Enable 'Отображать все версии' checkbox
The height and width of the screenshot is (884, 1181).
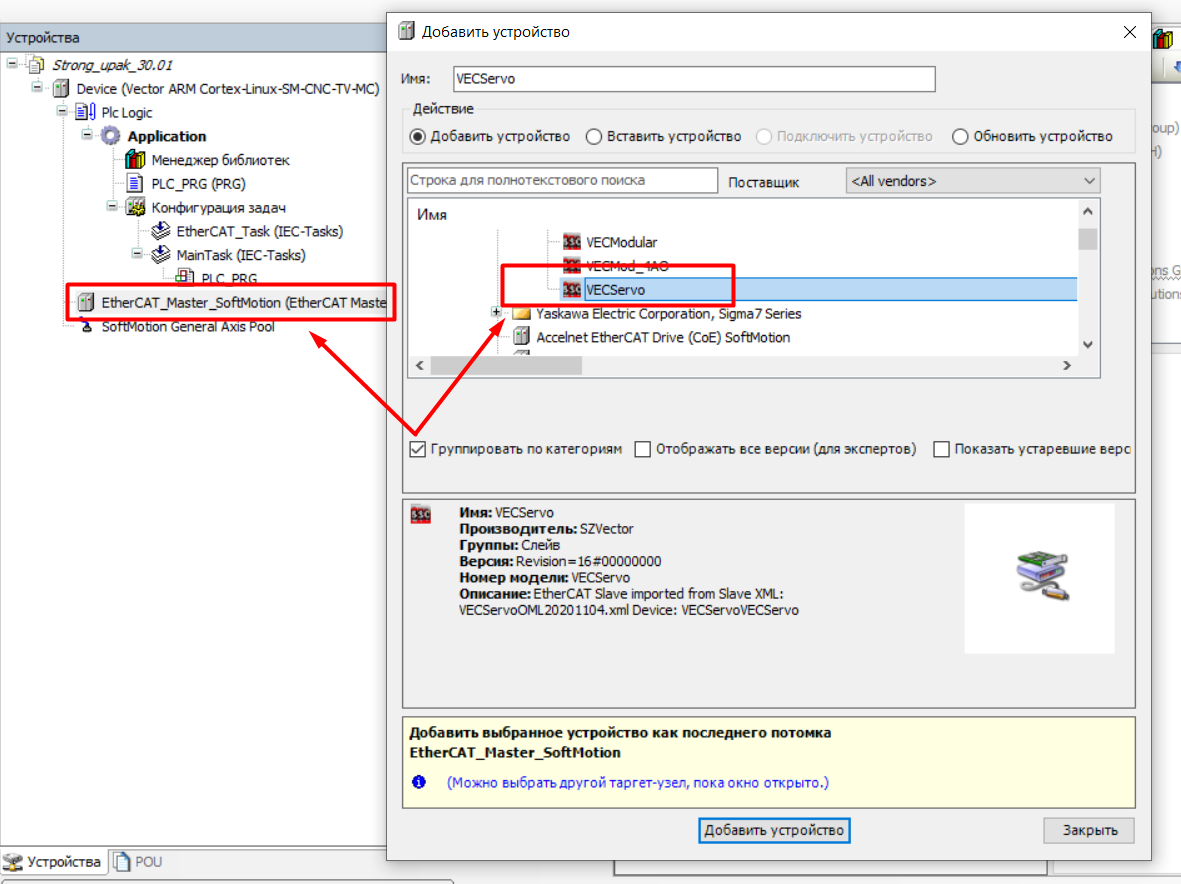point(642,450)
